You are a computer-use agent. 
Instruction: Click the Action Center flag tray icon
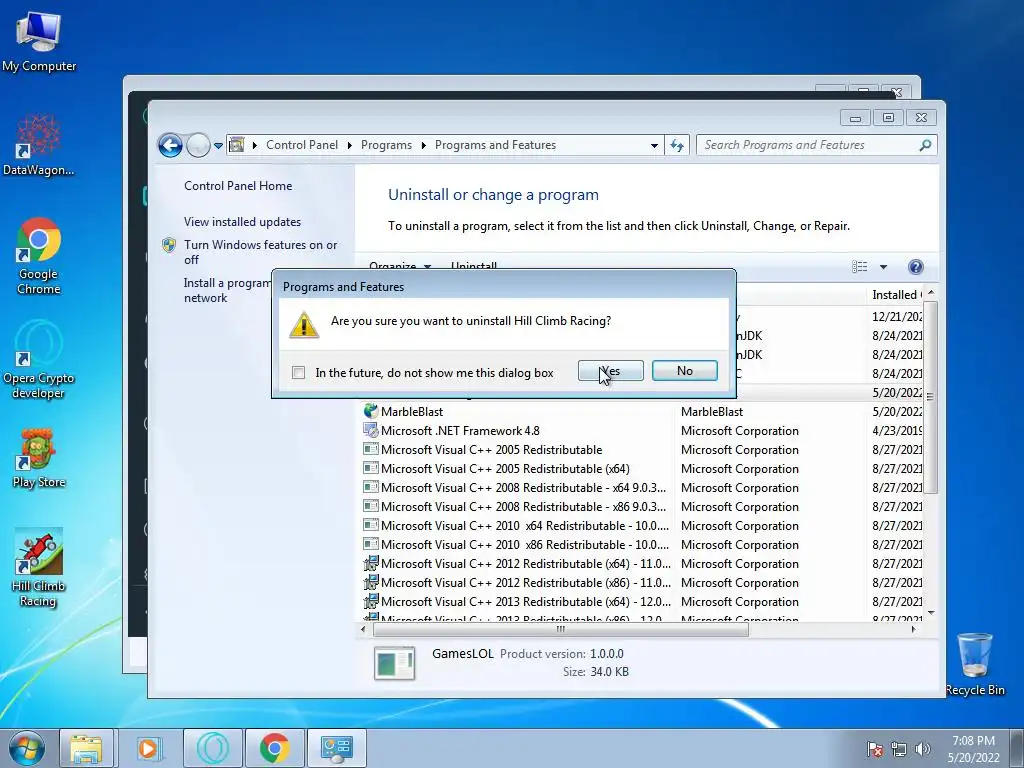click(x=874, y=749)
